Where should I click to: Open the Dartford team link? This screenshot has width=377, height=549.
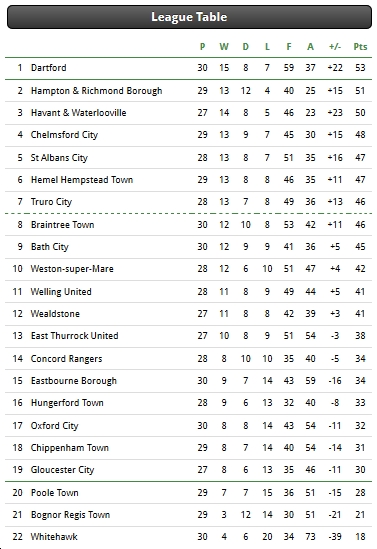coord(48,68)
